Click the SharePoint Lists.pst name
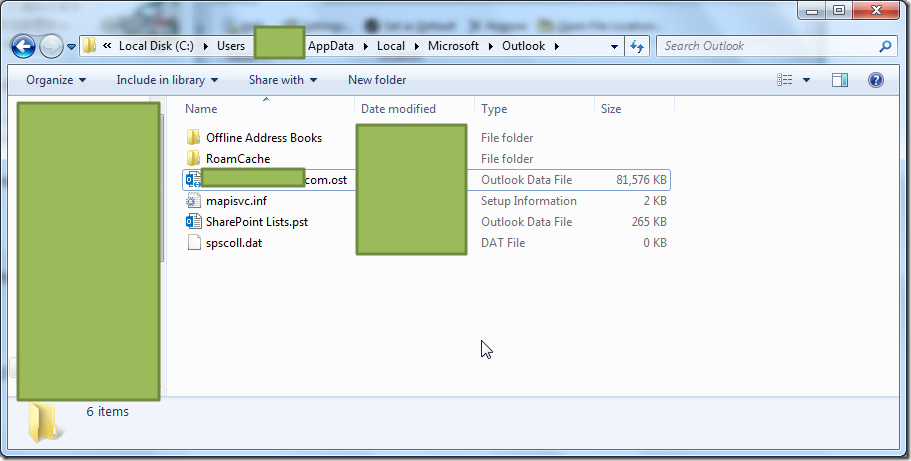The height and width of the screenshot is (461, 911). tap(257, 221)
